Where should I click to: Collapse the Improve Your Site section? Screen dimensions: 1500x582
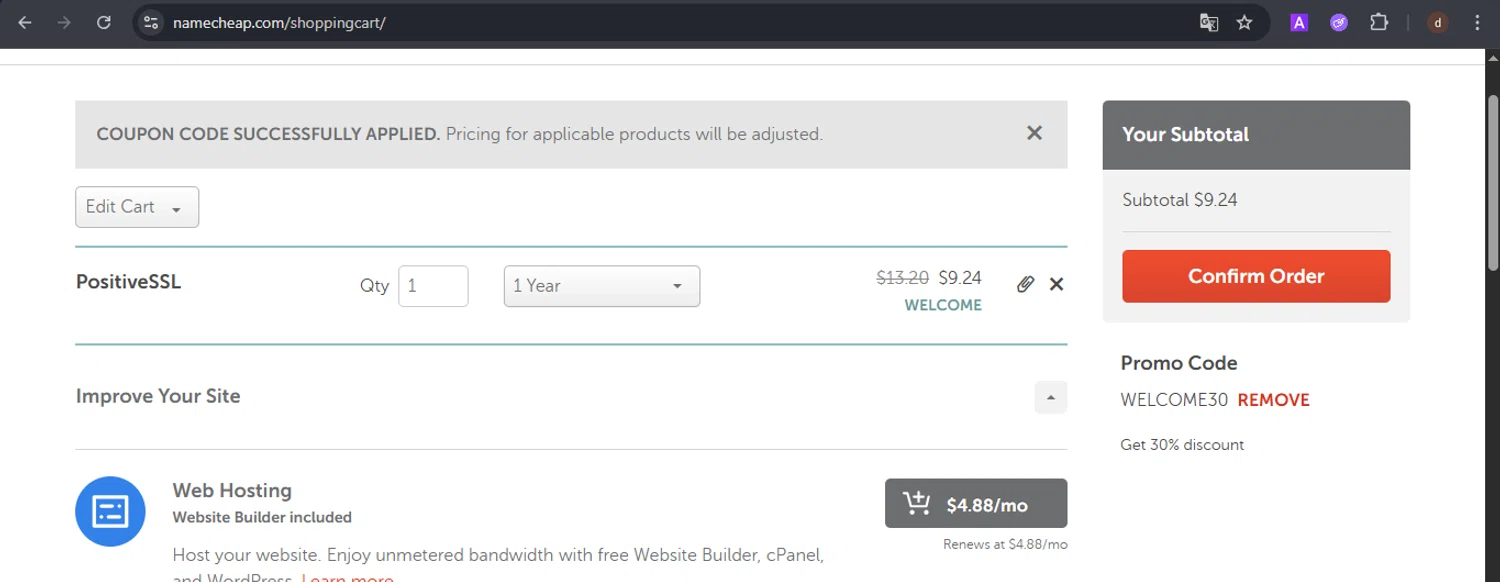click(1050, 397)
